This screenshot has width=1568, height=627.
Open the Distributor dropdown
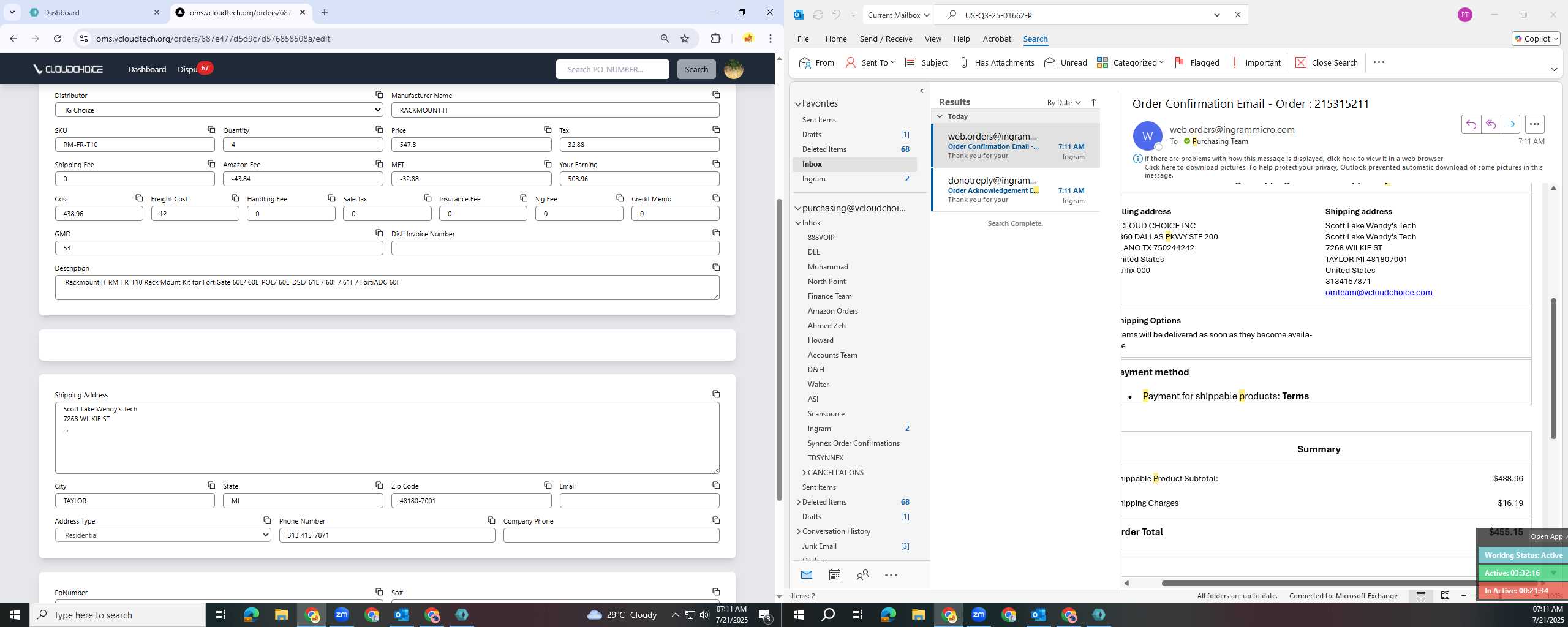point(219,110)
